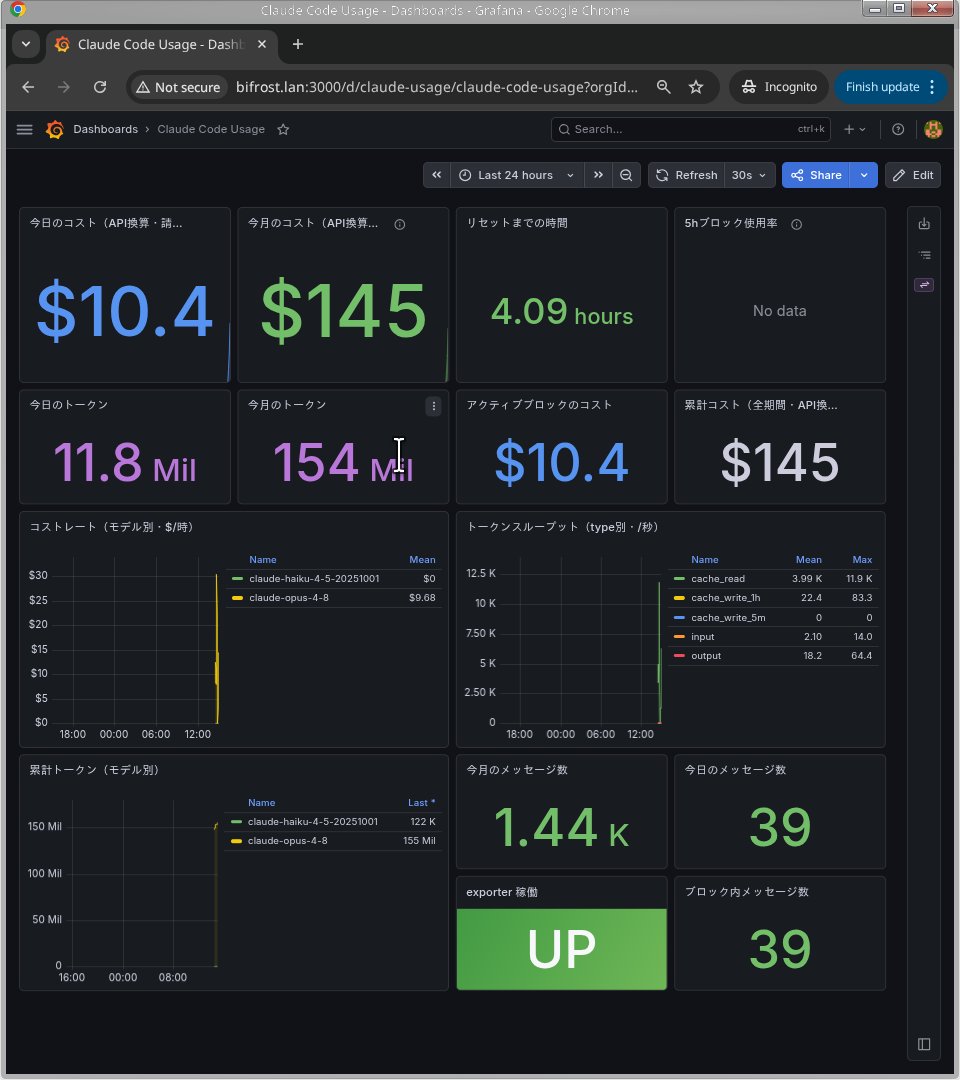Click the exporter 稼働 panel title
Image resolution: width=960 pixels, height=1080 pixels.
[x=502, y=893]
